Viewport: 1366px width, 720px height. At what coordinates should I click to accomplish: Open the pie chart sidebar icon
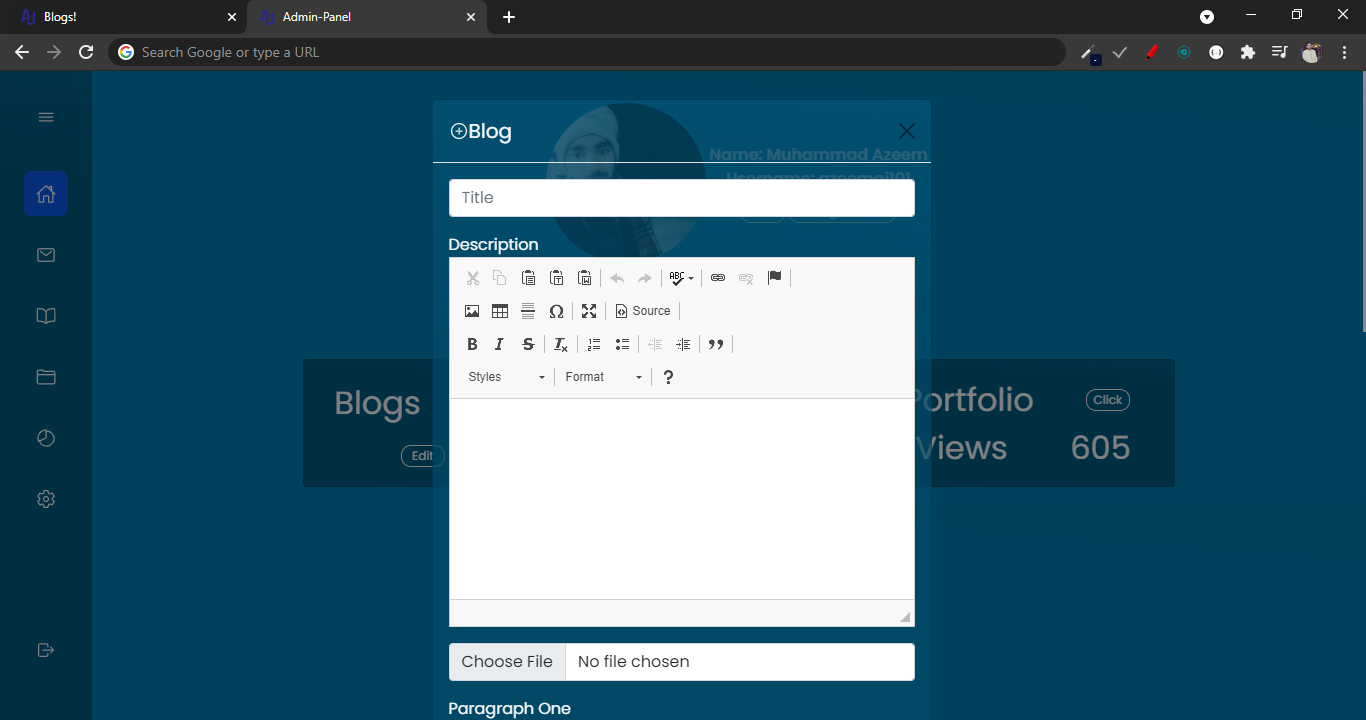click(x=46, y=438)
